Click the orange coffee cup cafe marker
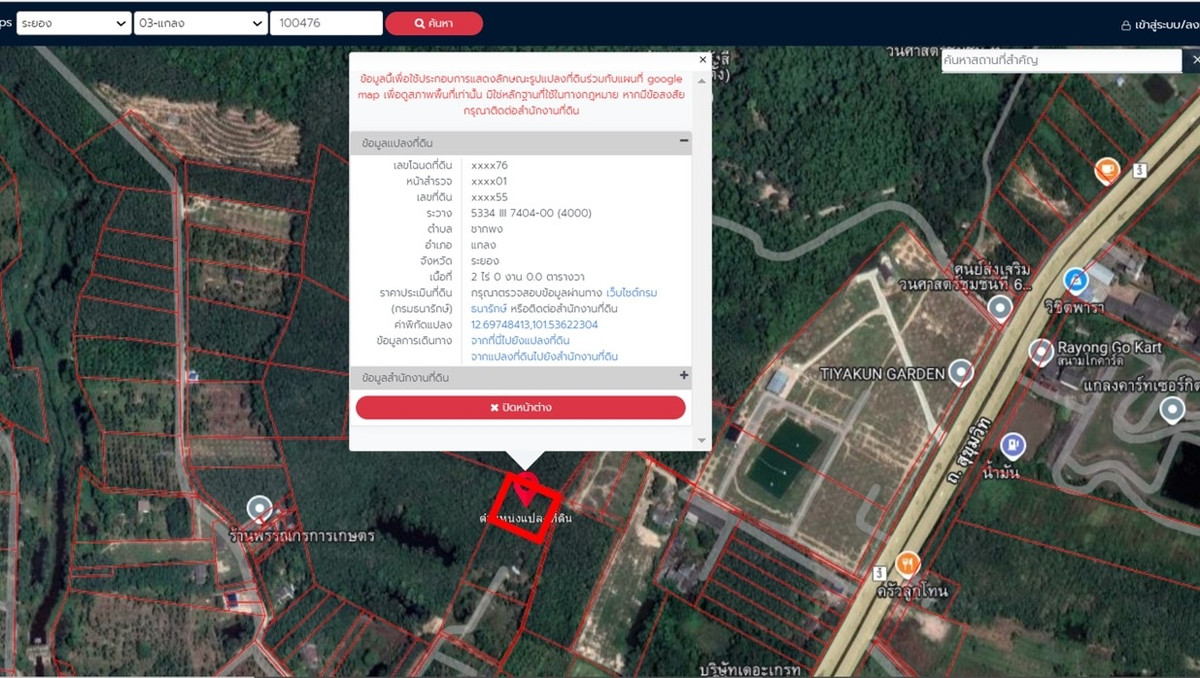 pyautogui.click(x=1106, y=170)
